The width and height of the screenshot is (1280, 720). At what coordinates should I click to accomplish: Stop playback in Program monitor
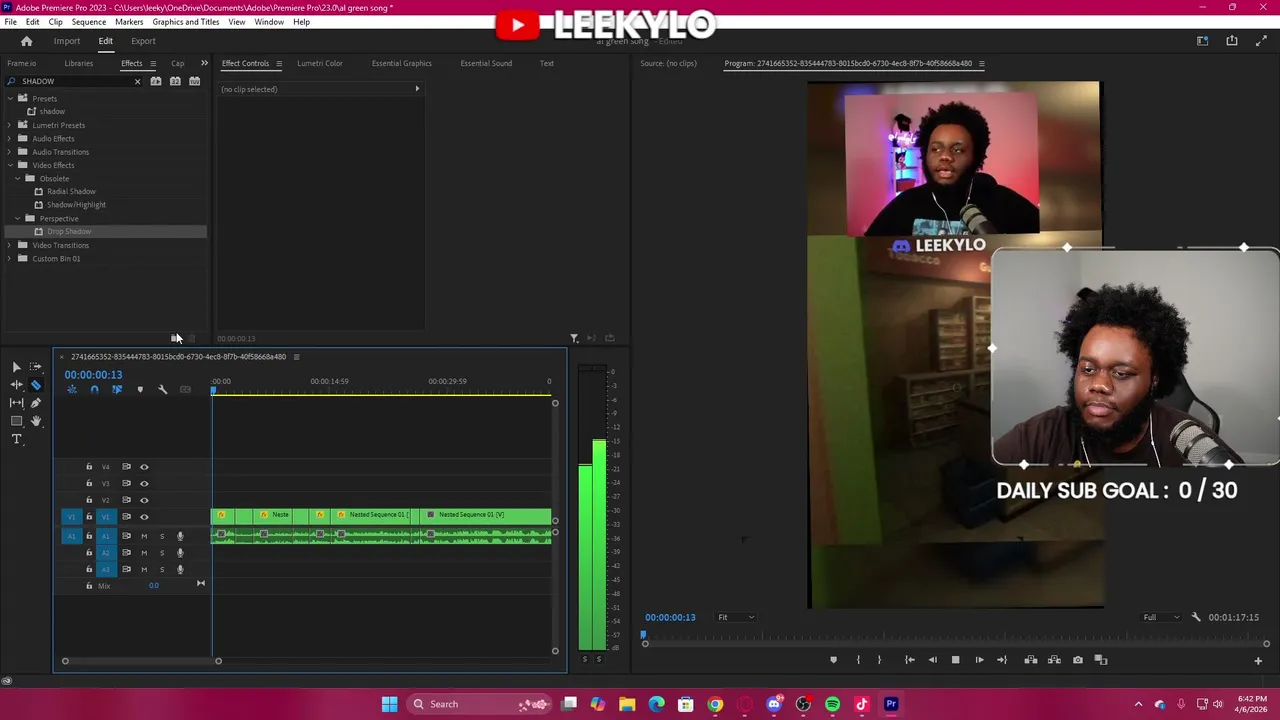(955, 660)
